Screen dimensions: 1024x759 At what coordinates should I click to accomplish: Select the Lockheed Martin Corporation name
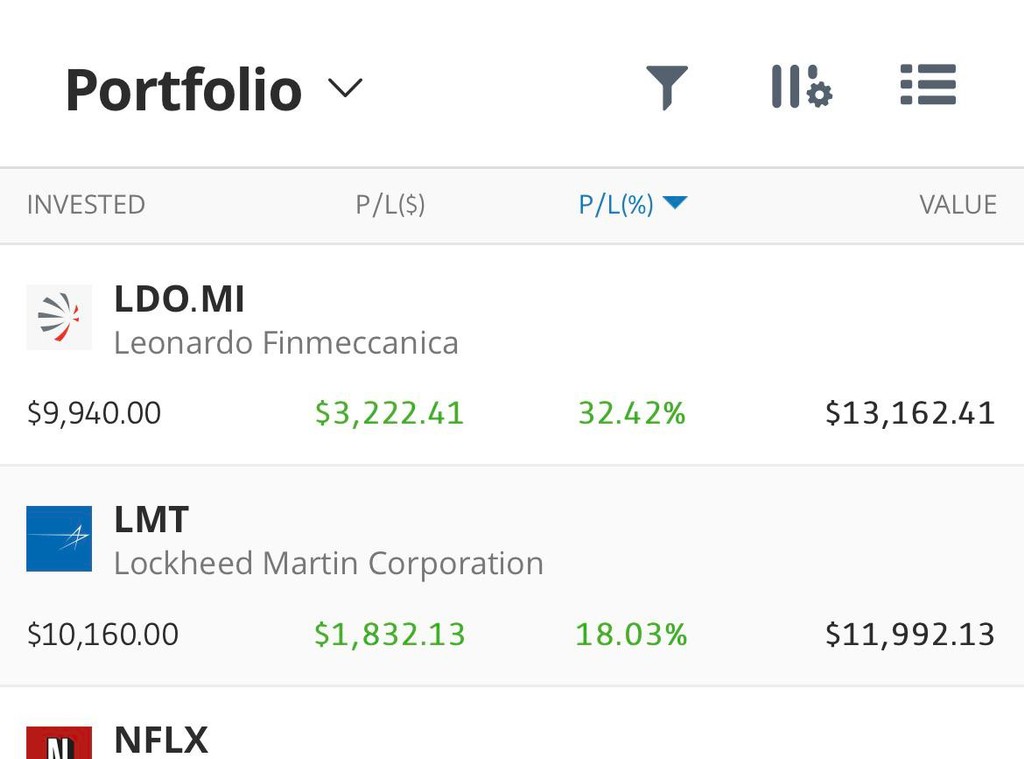point(328,563)
